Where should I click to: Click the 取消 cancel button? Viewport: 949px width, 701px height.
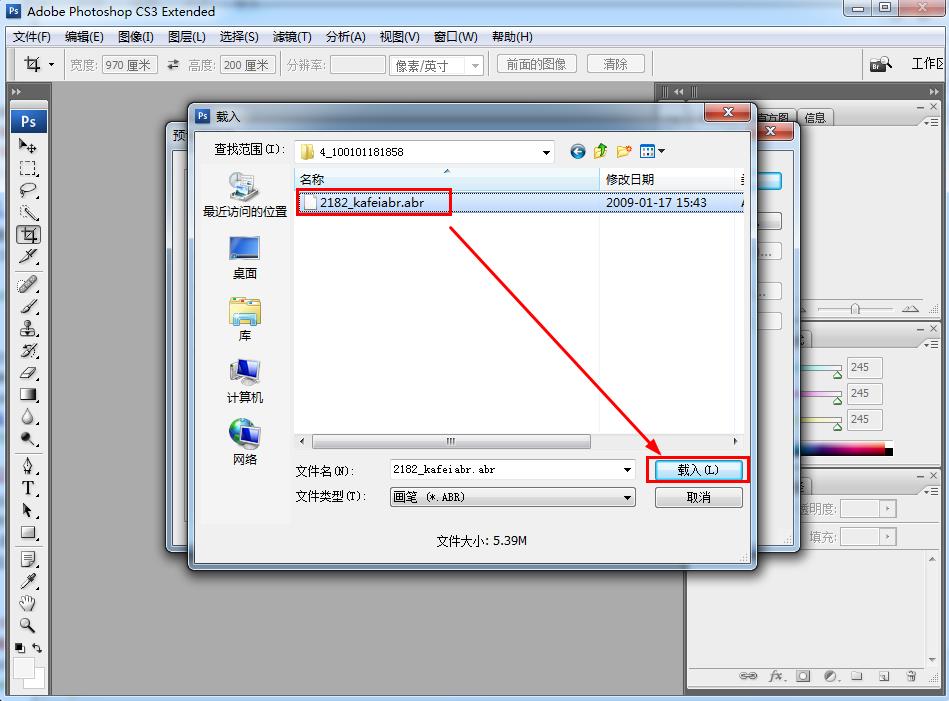698,497
